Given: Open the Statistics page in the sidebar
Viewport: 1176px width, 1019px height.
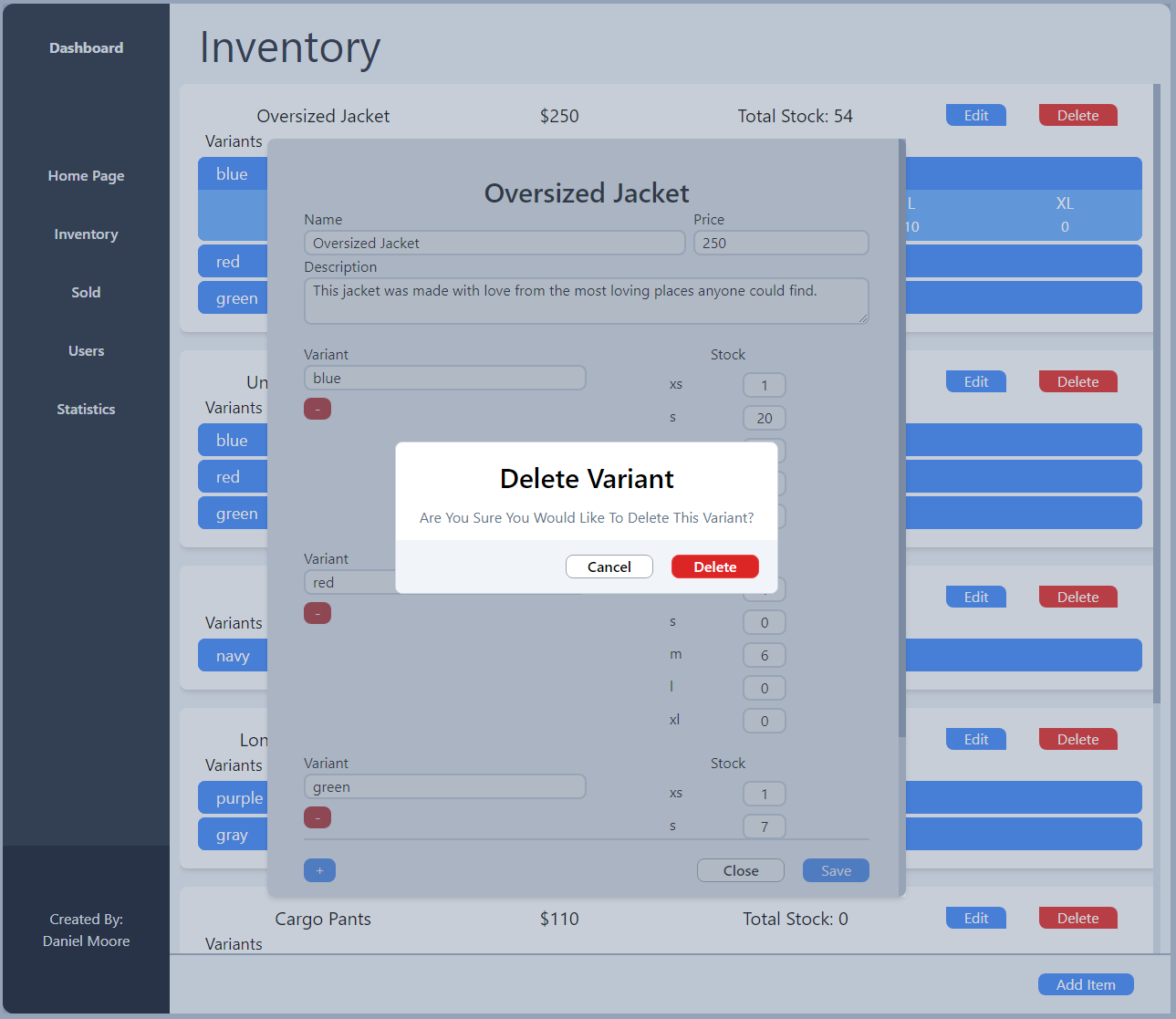Looking at the screenshot, I should point(86,409).
